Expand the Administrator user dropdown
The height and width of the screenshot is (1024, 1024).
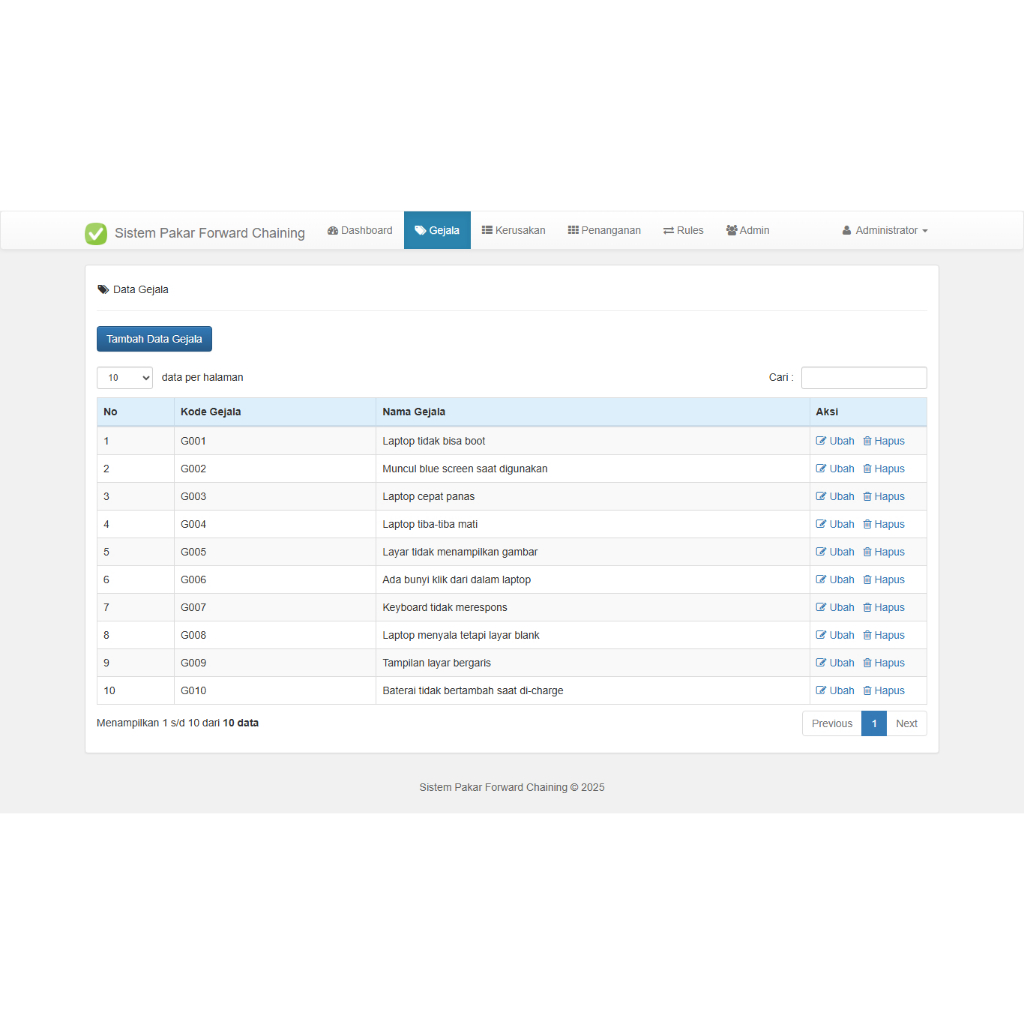pyautogui.click(x=885, y=231)
